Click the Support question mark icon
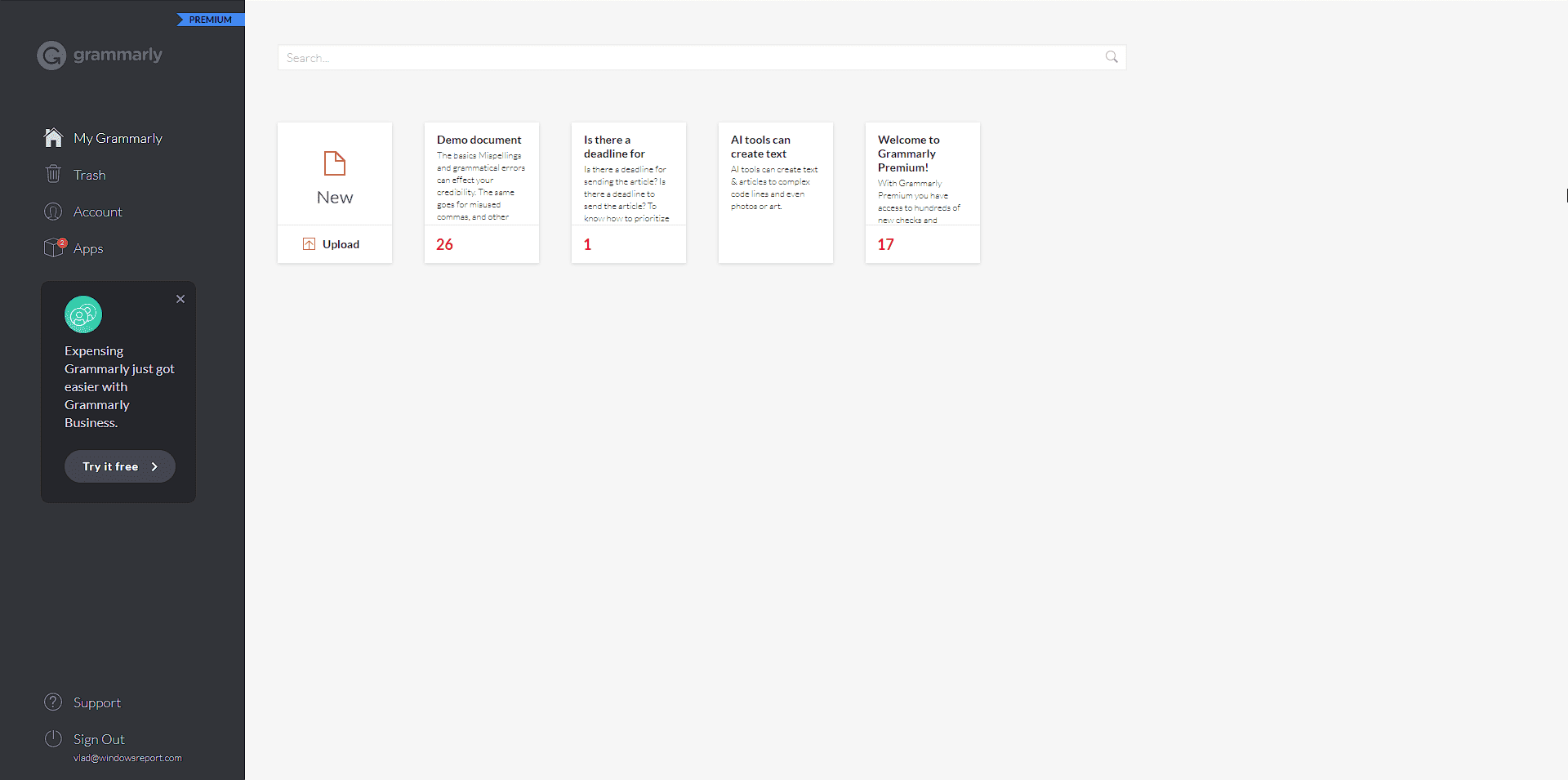The image size is (1568, 780). (53, 702)
